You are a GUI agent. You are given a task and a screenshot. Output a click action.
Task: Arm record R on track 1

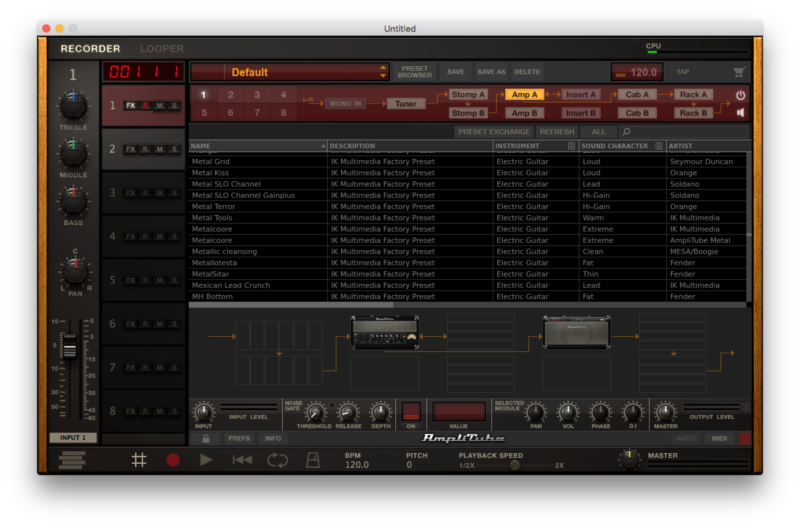point(146,106)
